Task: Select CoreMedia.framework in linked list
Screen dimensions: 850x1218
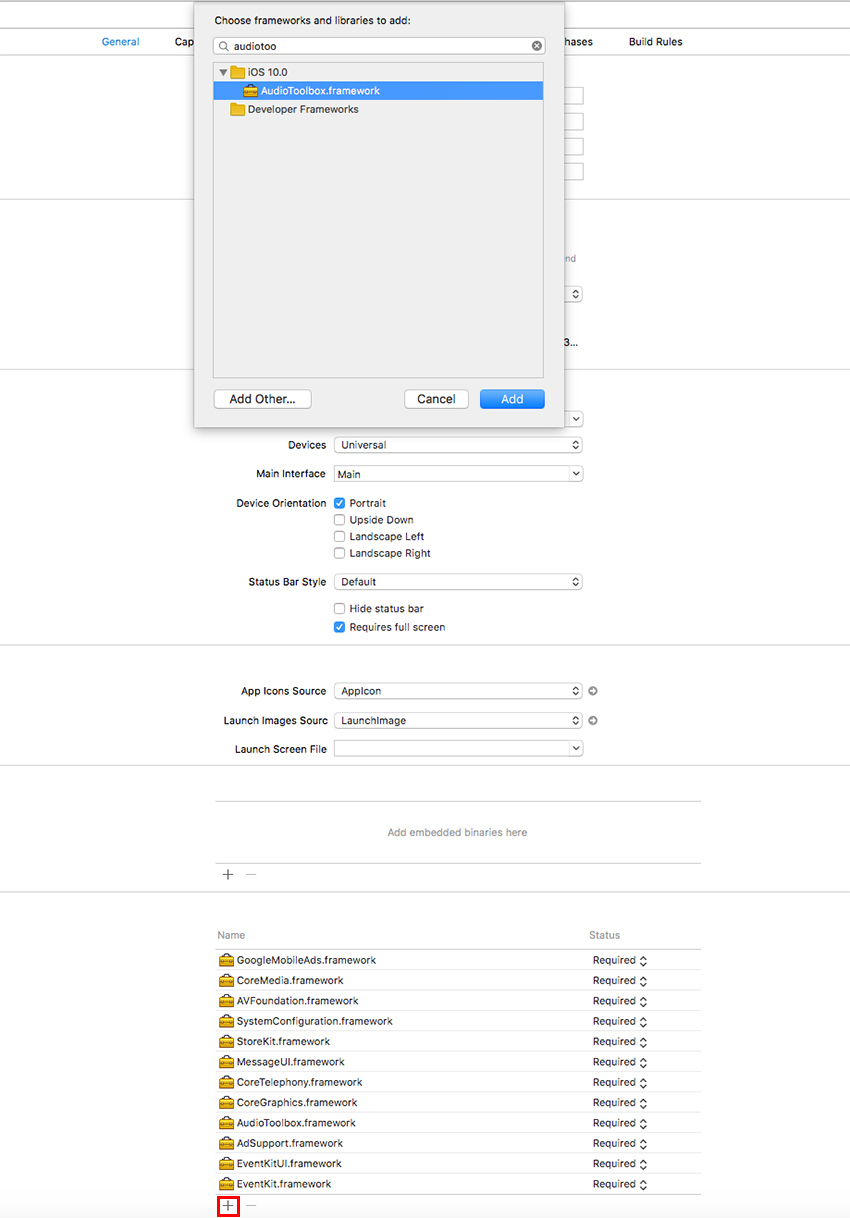Action: coord(458,981)
